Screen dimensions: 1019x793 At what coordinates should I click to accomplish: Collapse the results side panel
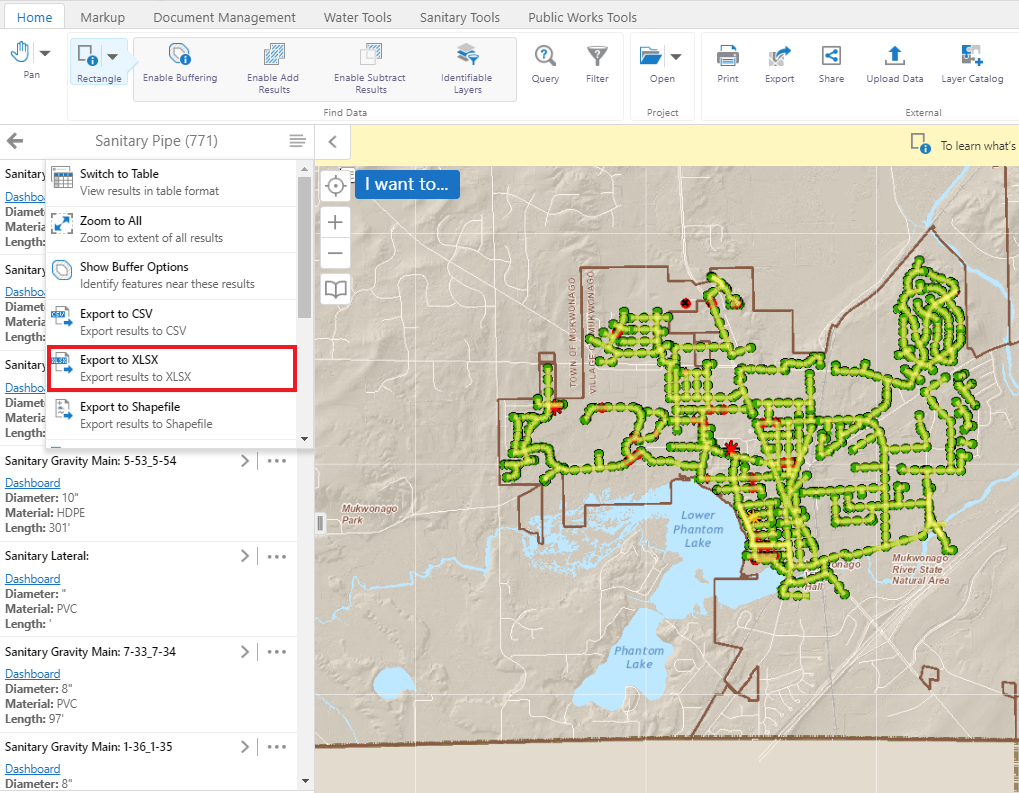click(x=333, y=142)
